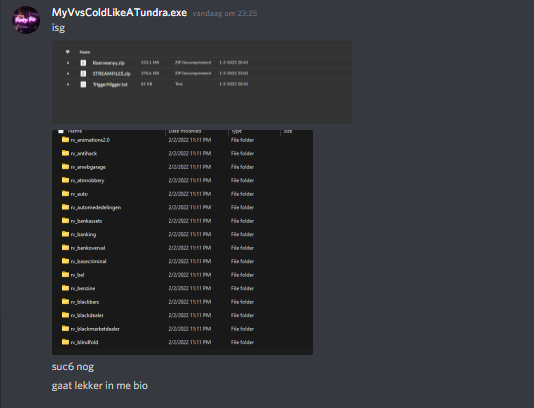Click the heart icon in the list header
The width and height of the screenshot is (534, 408).
click(67, 52)
